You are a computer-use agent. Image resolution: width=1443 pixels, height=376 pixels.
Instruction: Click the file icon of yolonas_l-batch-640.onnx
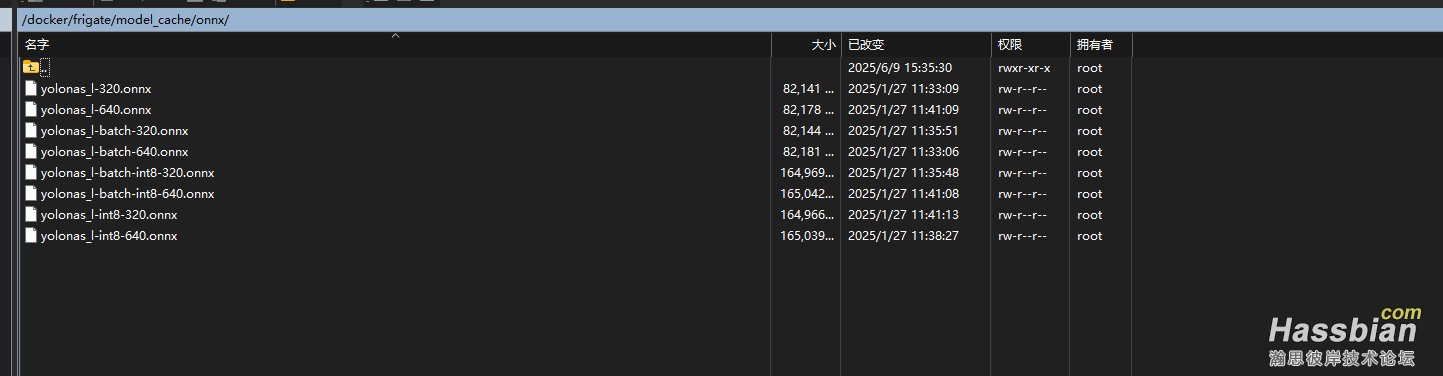pos(31,151)
